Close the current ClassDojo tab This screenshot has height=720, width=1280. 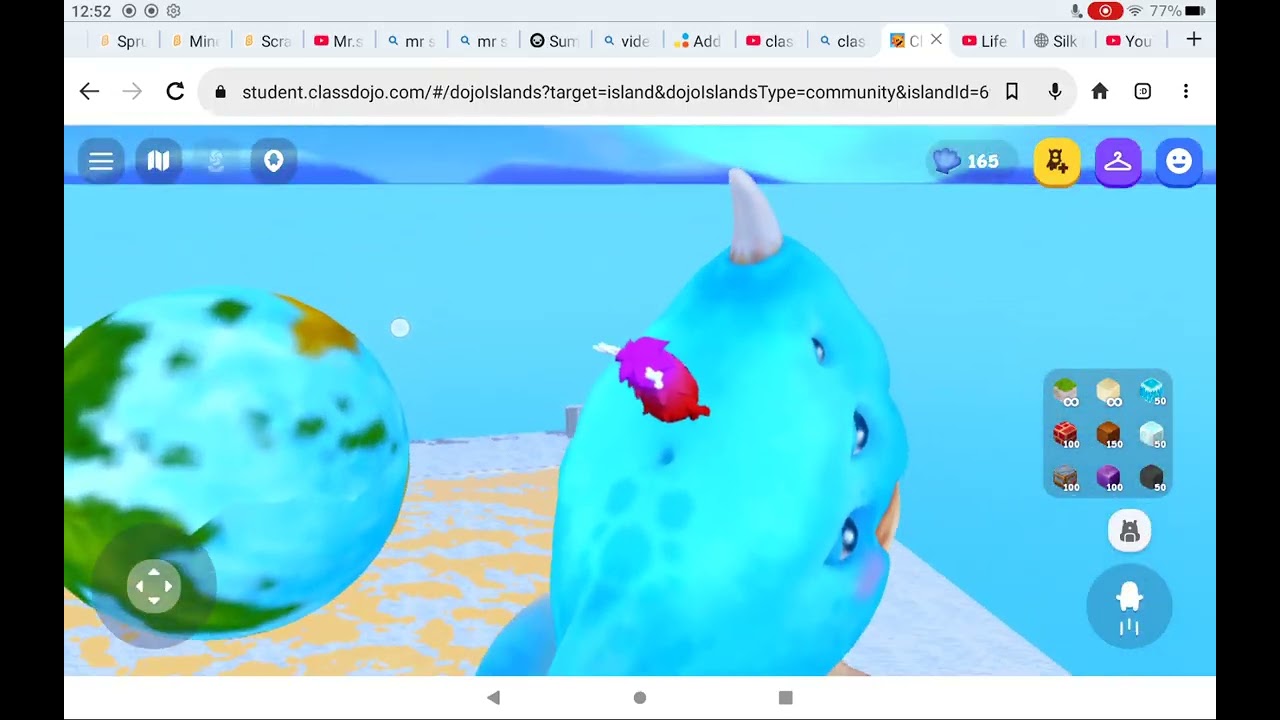pyautogui.click(x=936, y=40)
